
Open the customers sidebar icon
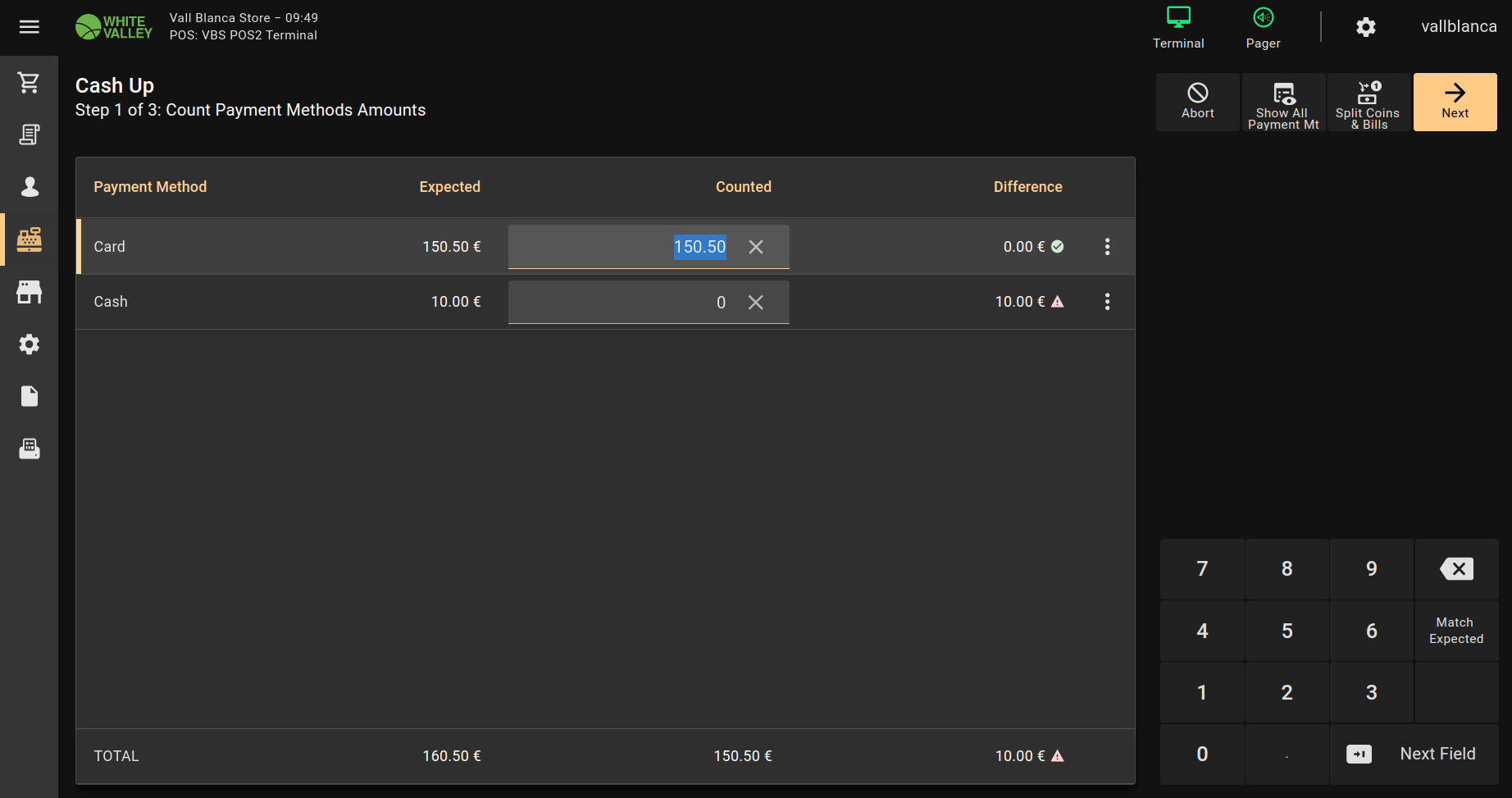pyautogui.click(x=30, y=187)
